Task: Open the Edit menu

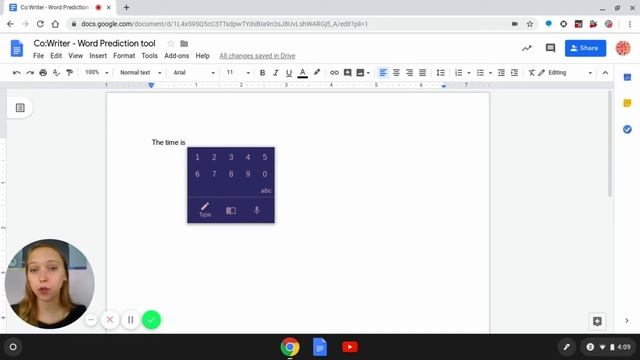Action: 56,56
